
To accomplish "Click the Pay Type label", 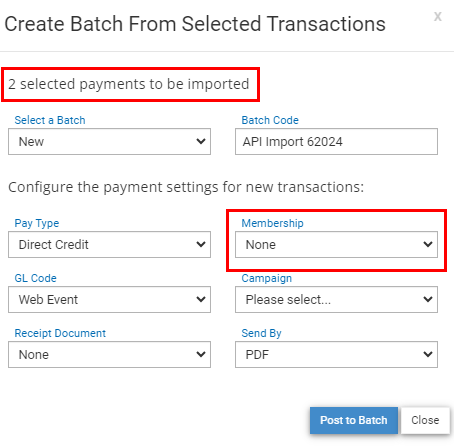I will pyautogui.click(x=37, y=223).
